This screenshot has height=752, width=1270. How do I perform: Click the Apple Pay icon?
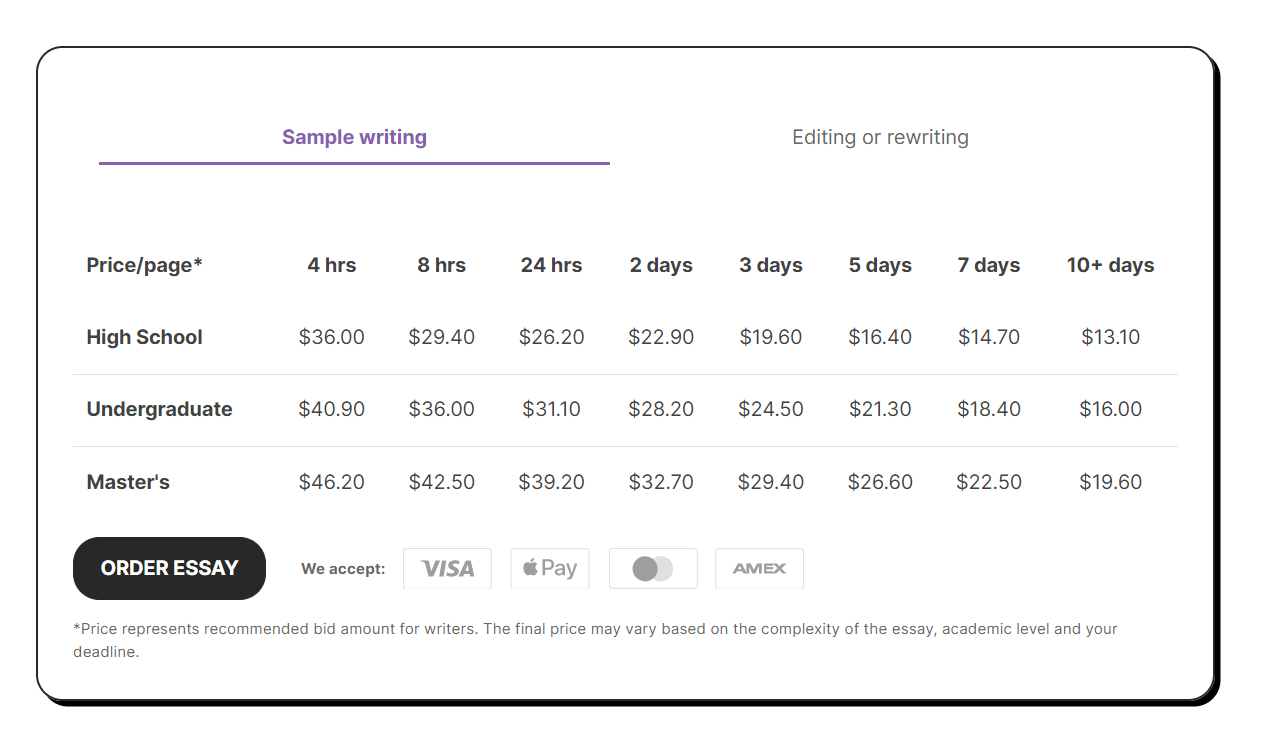point(550,568)
